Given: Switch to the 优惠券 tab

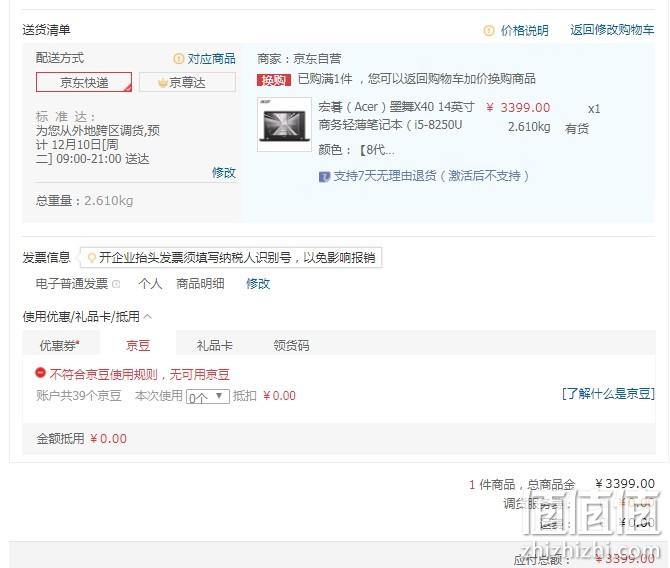Looking at the screenshot, I should [x=60, y=345].
